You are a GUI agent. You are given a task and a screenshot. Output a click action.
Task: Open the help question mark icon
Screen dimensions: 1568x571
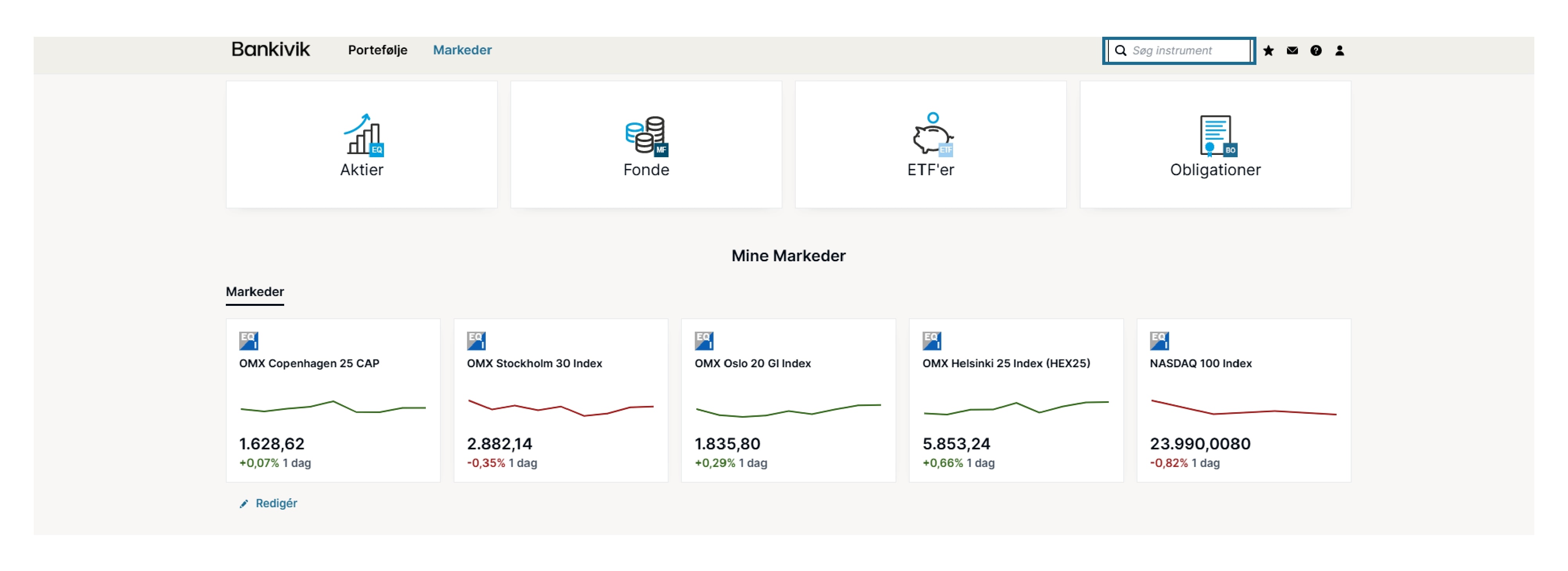pyautogui.click(x=1316, y=50)
